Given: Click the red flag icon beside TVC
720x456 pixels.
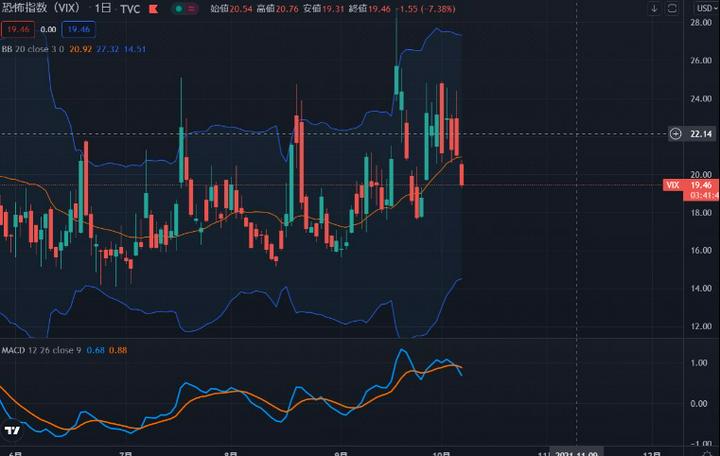Looking at the screenshot, I should click(151, 8).
